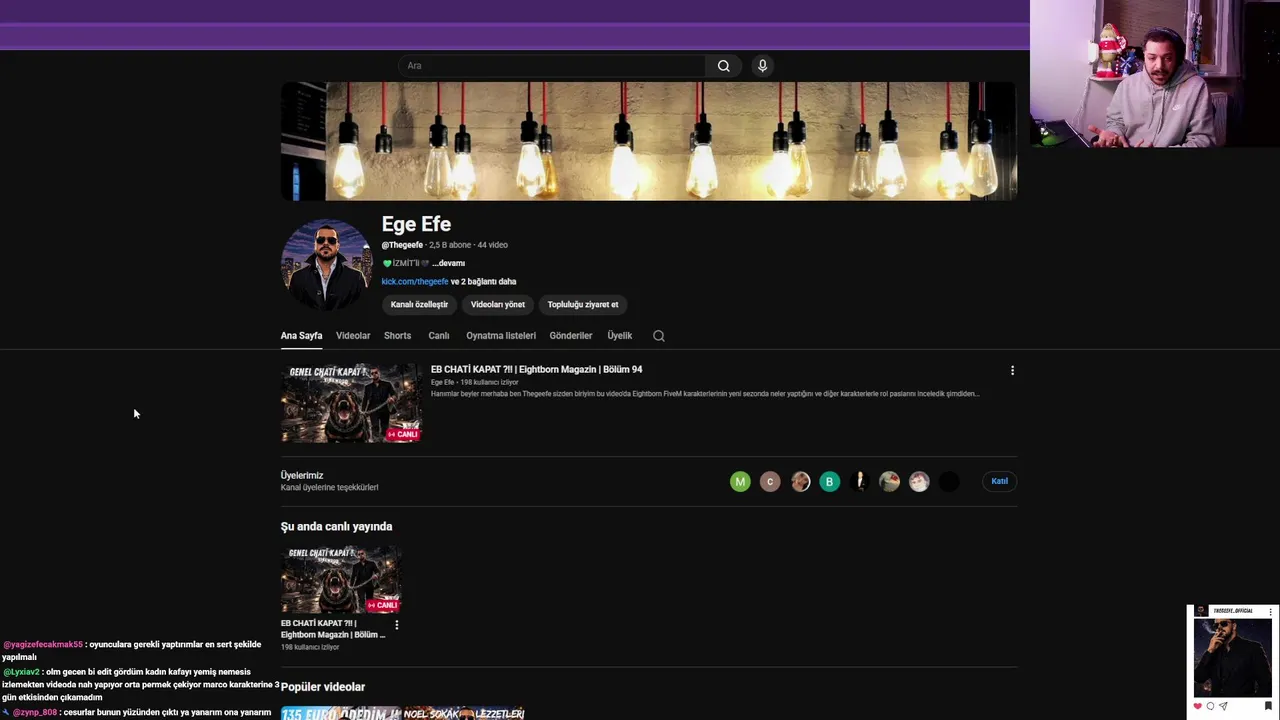Screen dimensions: 1280x720
Task: Open the 'NOEL SOKAK LEZZETLERİ' popular video thumbnail
Action: (x=464, y=714)
